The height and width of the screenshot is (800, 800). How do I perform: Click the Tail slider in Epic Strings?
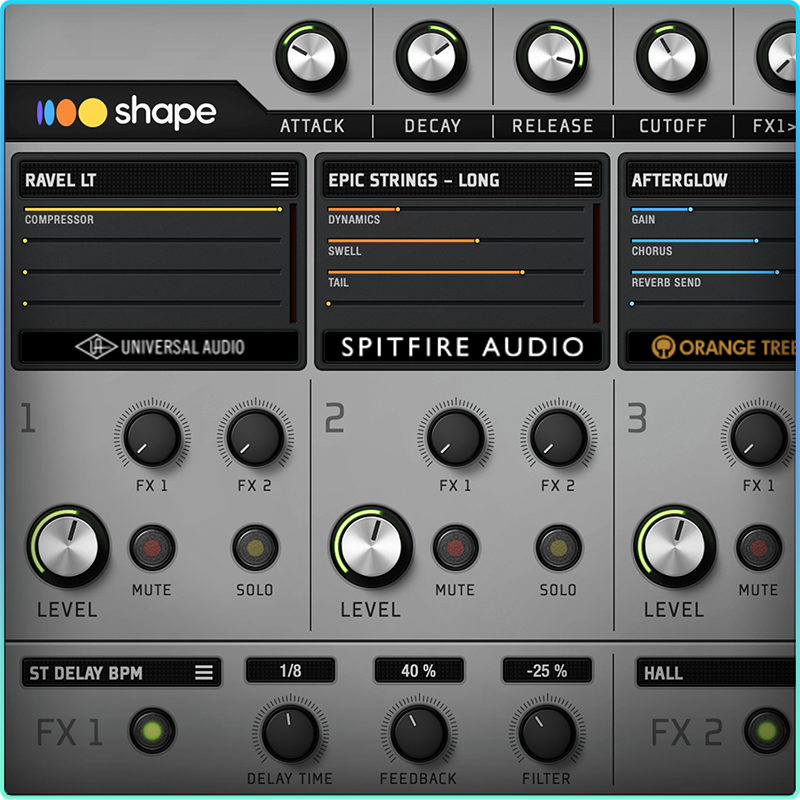coord(456,272)
